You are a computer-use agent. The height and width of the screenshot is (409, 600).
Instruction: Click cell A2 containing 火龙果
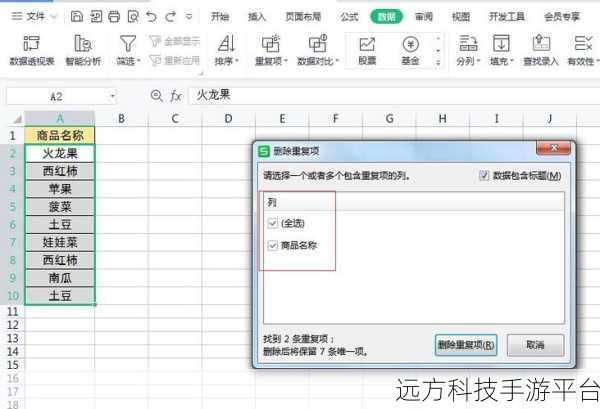tap(60, 153)
